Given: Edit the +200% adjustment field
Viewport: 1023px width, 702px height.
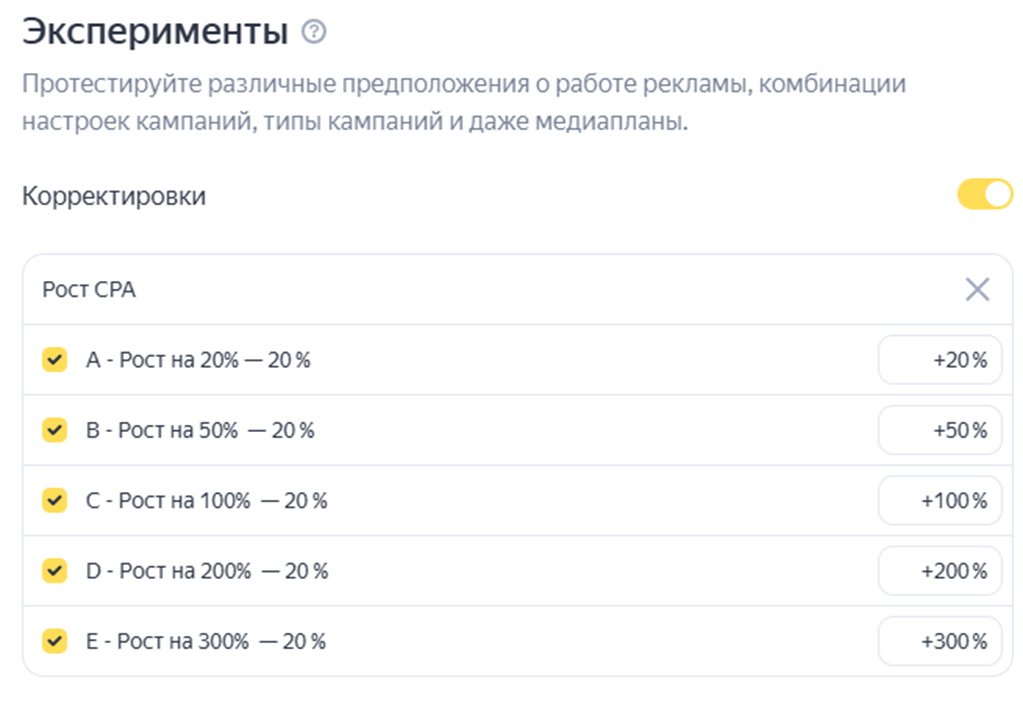Looking at the screenshot, I should 939,571.
